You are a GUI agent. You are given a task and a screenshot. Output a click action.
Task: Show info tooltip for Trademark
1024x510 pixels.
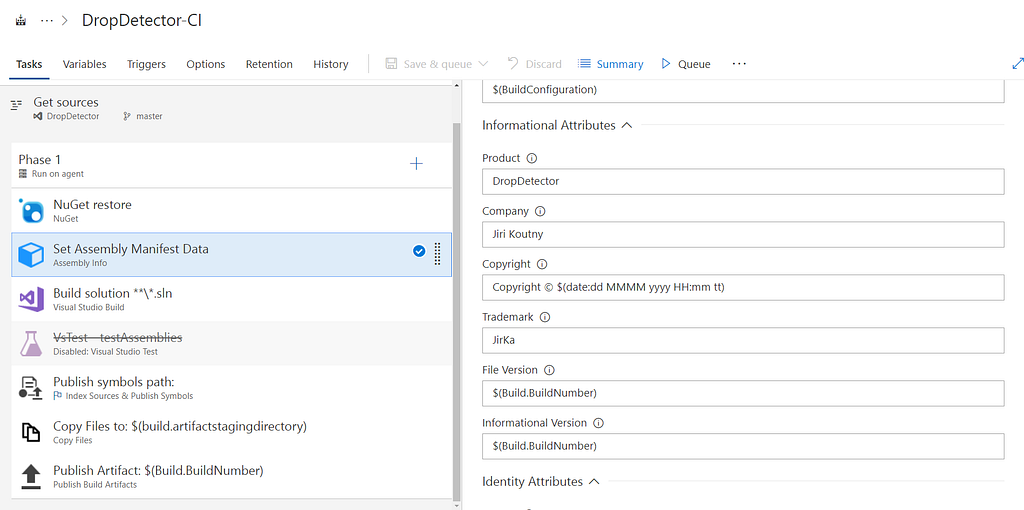click(545, 317)
